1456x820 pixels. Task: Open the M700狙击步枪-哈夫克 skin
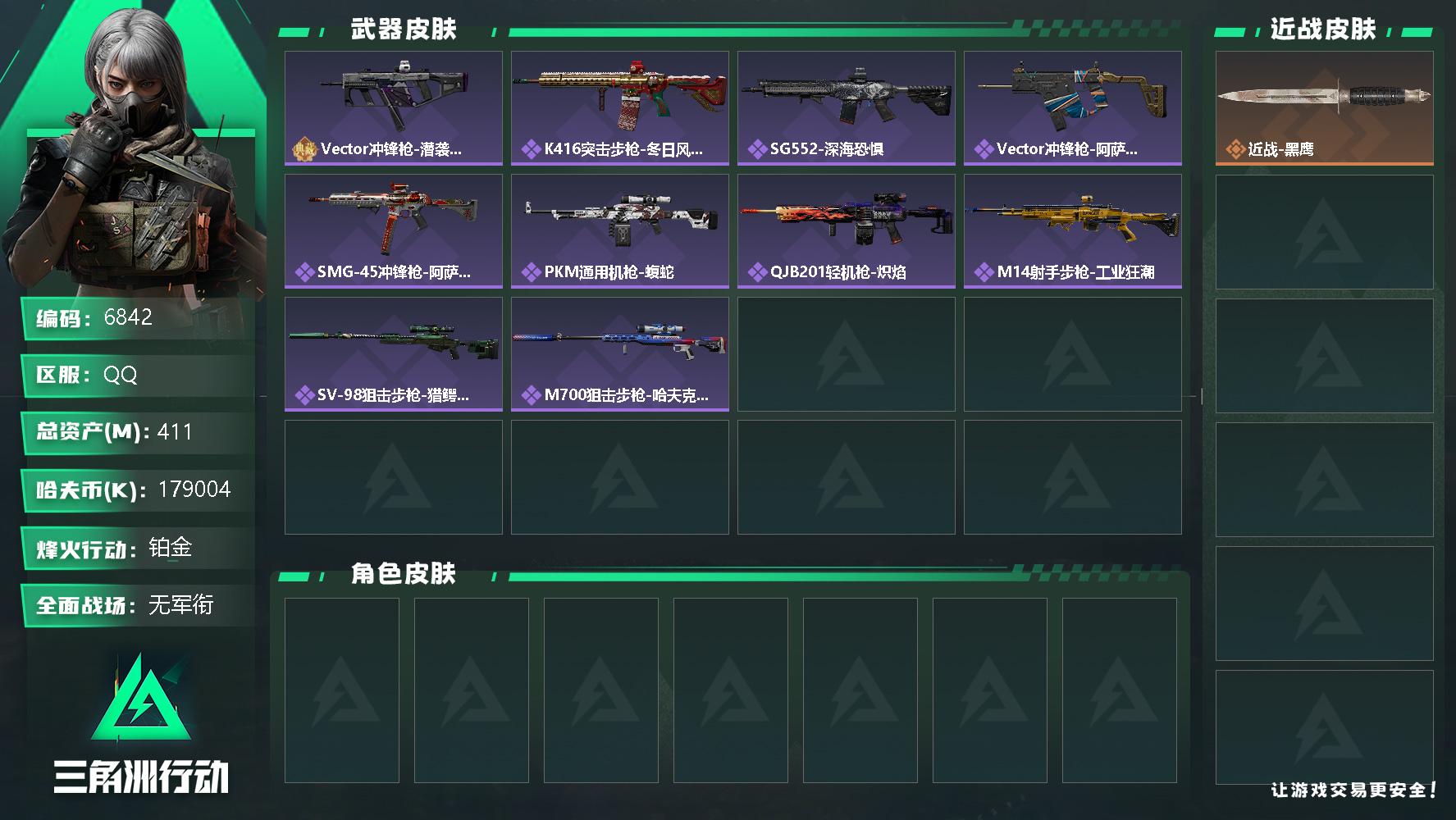point(620,354)
